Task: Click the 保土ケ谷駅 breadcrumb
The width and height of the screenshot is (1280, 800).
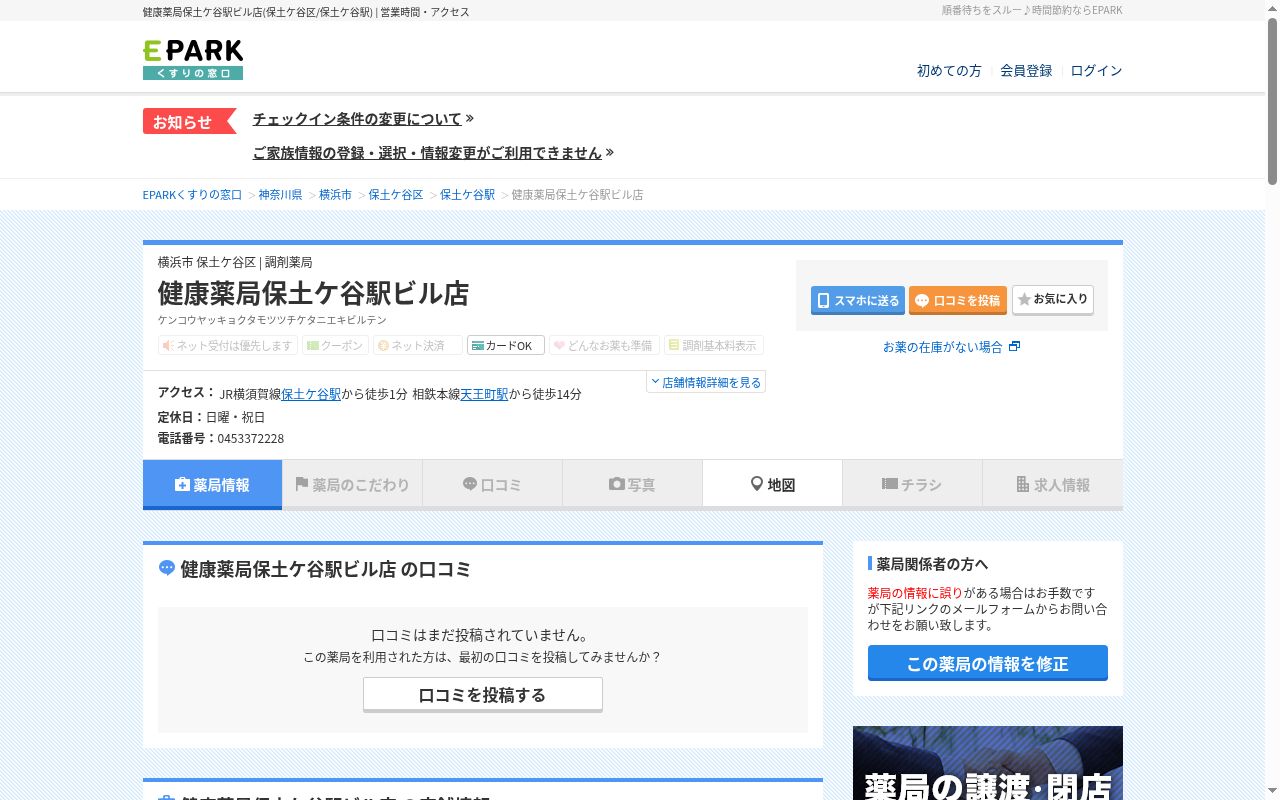Action: pyautogui.click(x=467, y=195)
